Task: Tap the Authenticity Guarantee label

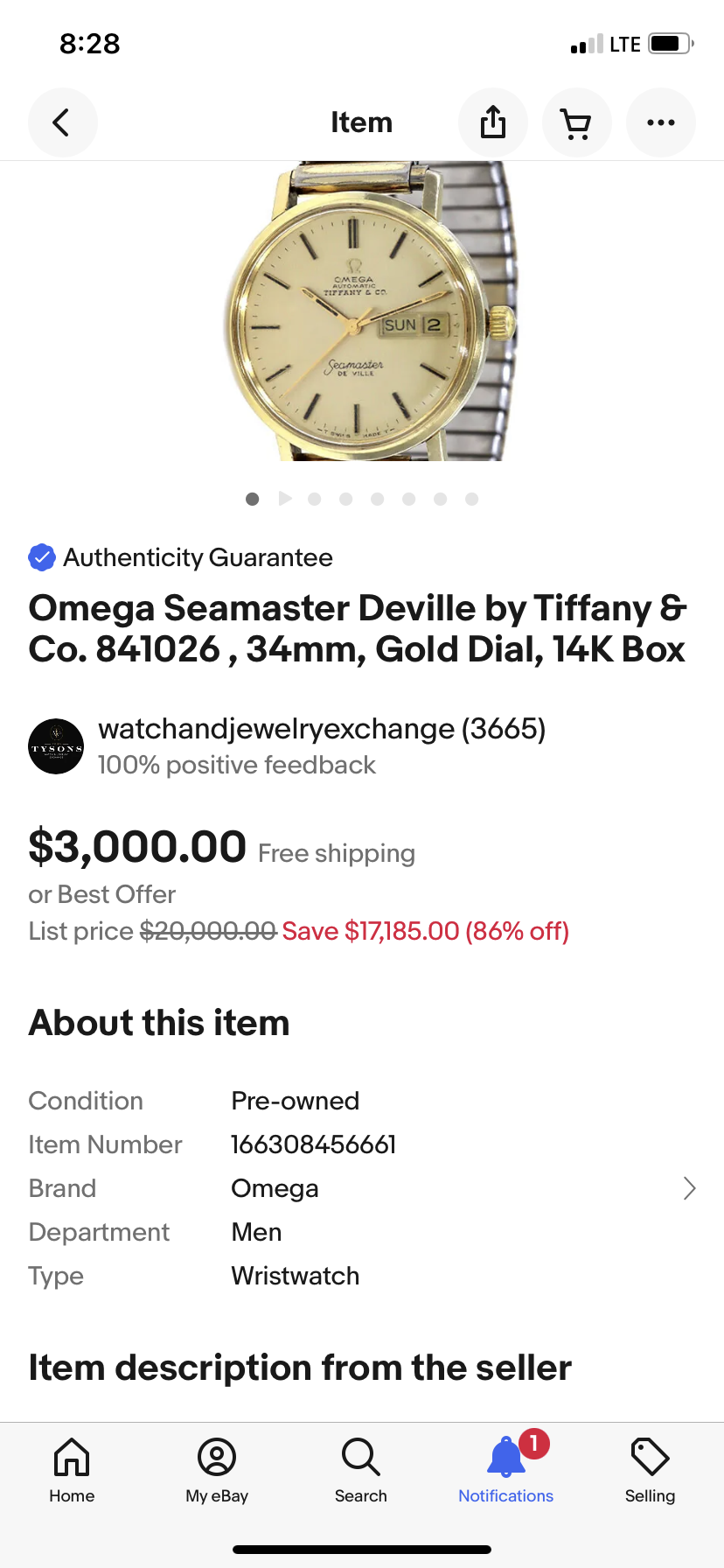Action: tap(198, 557)
